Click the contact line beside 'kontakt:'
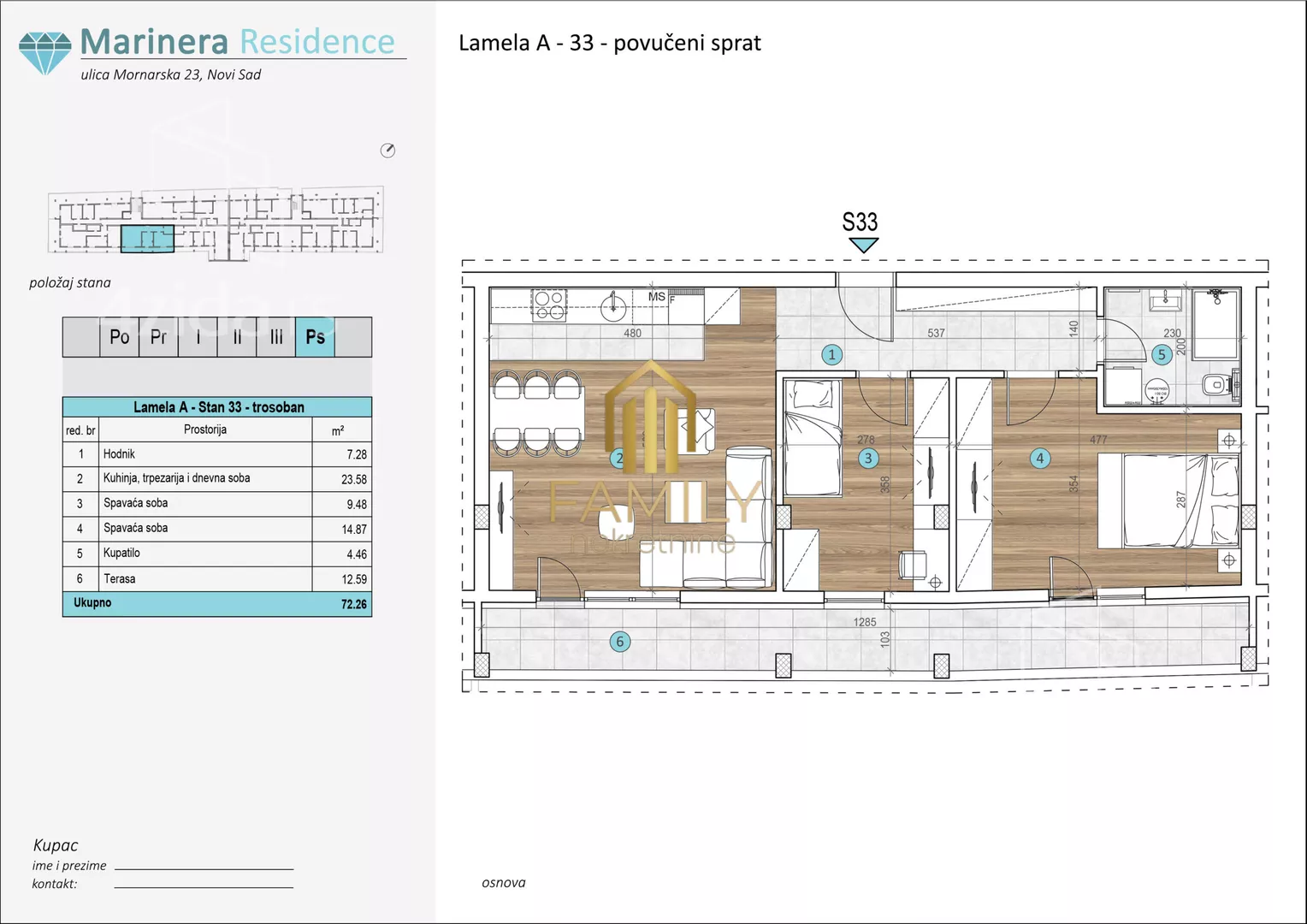Image resolution: width=1307 pixels, height=924 pixels. (204, 885)
